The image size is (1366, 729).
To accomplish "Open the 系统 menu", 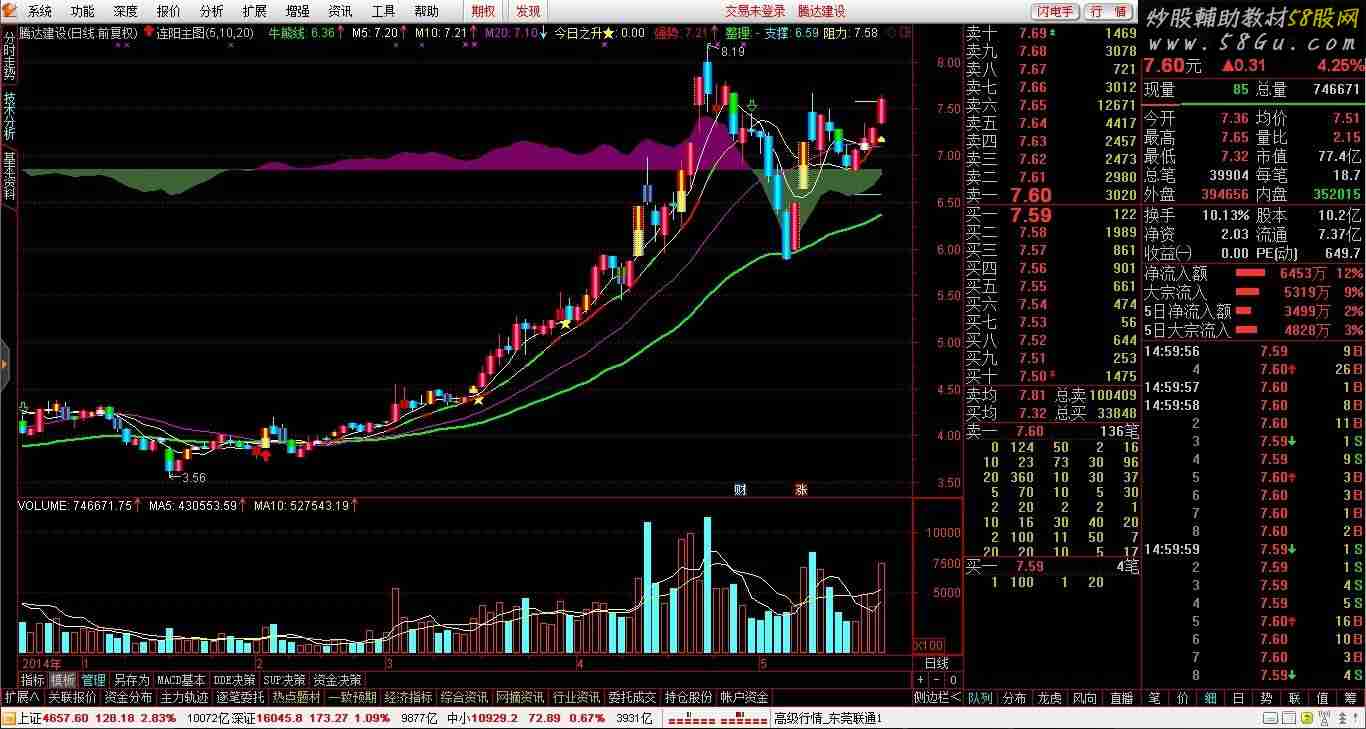I will pos(40,11).
